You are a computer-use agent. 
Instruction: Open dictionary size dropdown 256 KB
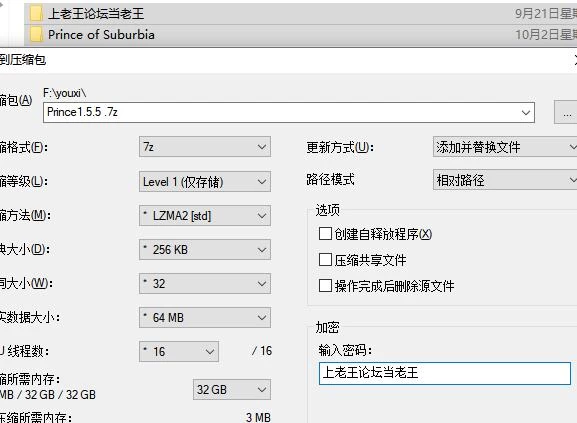pyautogui.click(x=205, y=250)
